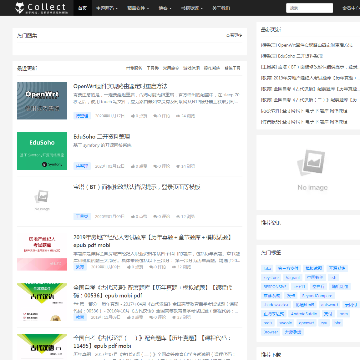Click the comment icon in BT article row
Viewport: 360px width, 360px height.
(155, 216)
